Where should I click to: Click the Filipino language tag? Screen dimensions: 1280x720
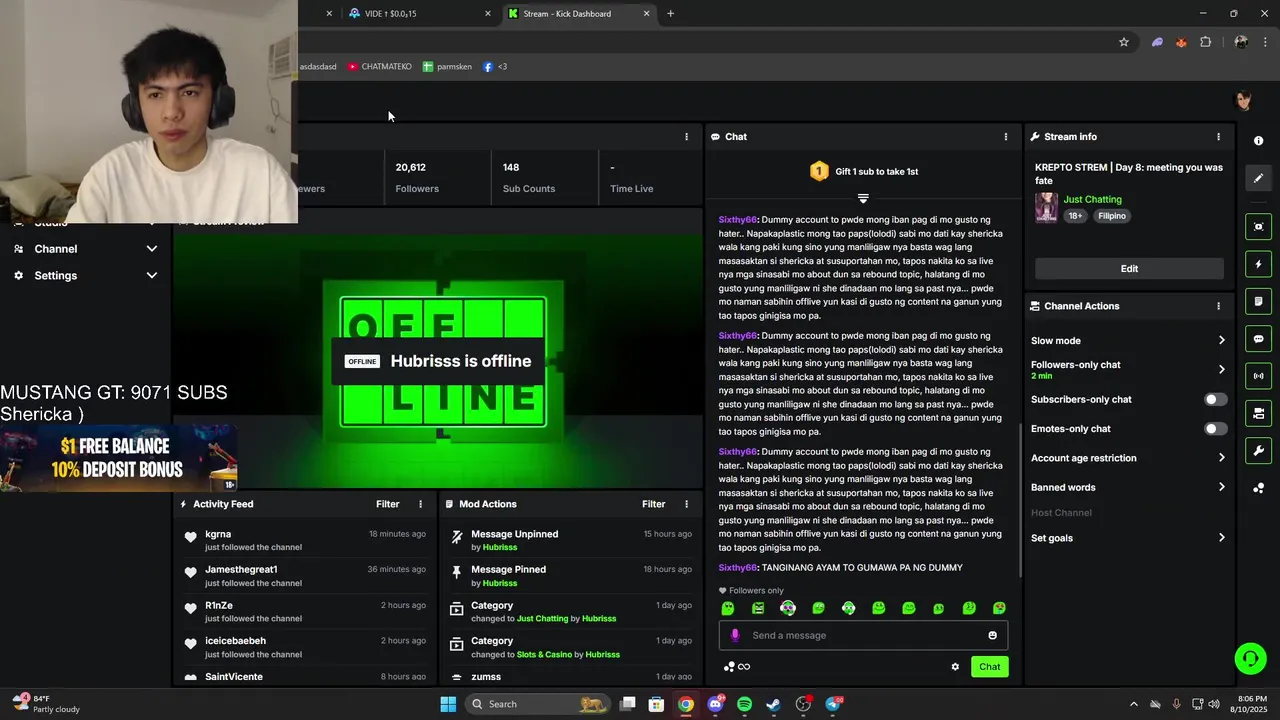1112,216
